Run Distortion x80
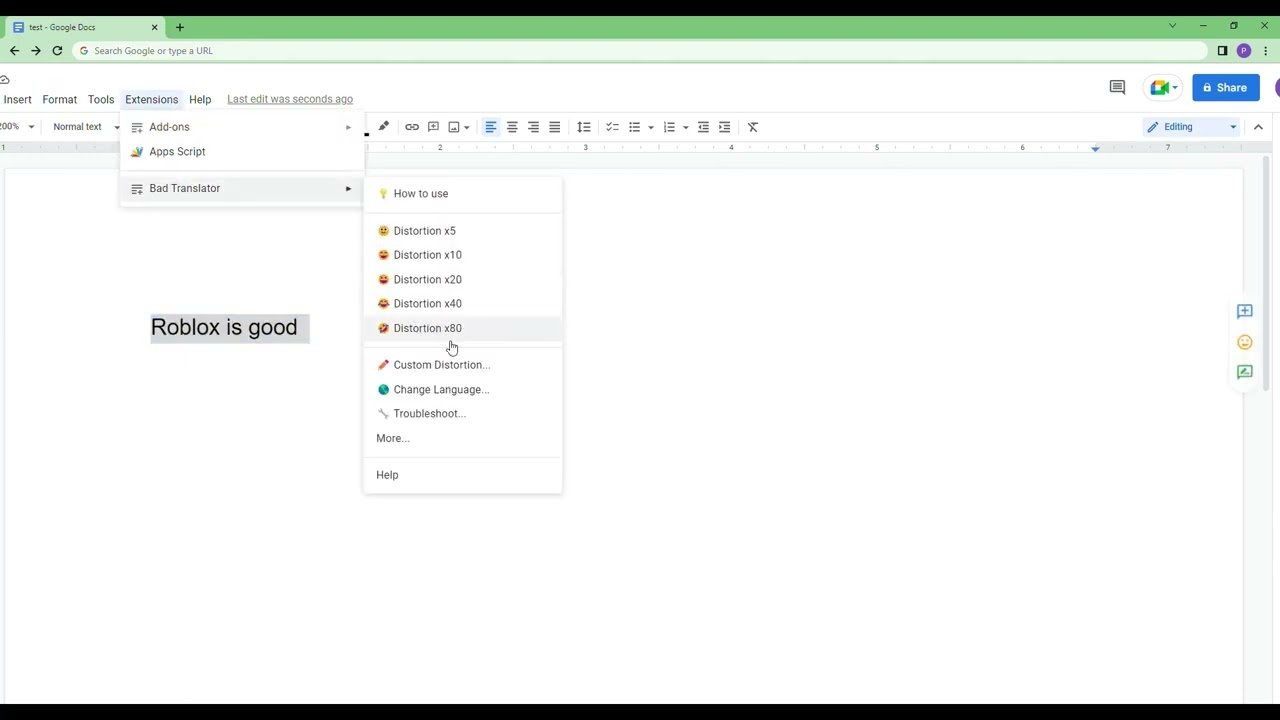The width and height of the screenshot is (1280, 720). 463,328
